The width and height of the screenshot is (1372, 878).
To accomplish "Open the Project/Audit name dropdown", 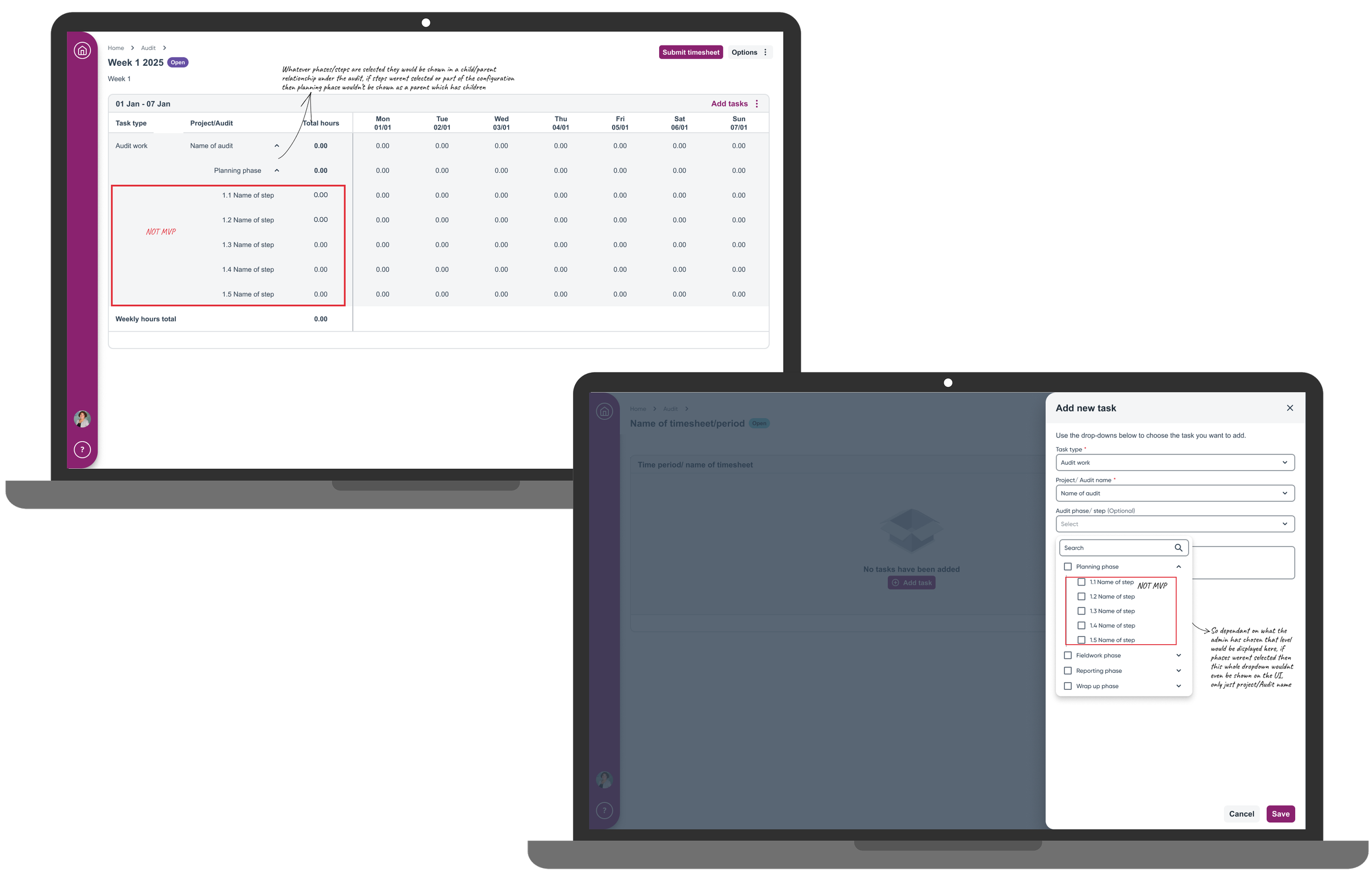I will tap(1175, 494).
